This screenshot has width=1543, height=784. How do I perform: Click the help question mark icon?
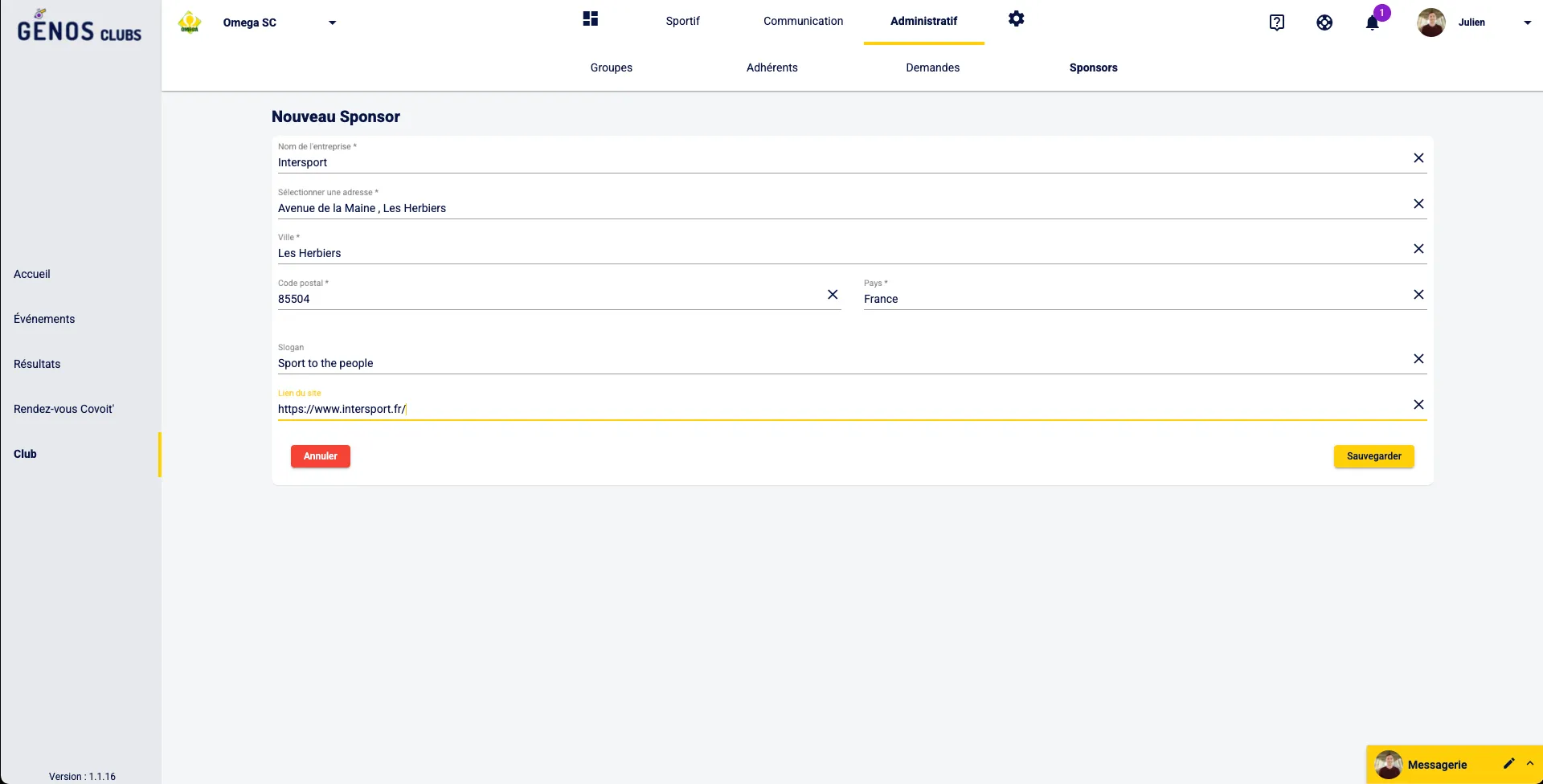(1277, 22)
